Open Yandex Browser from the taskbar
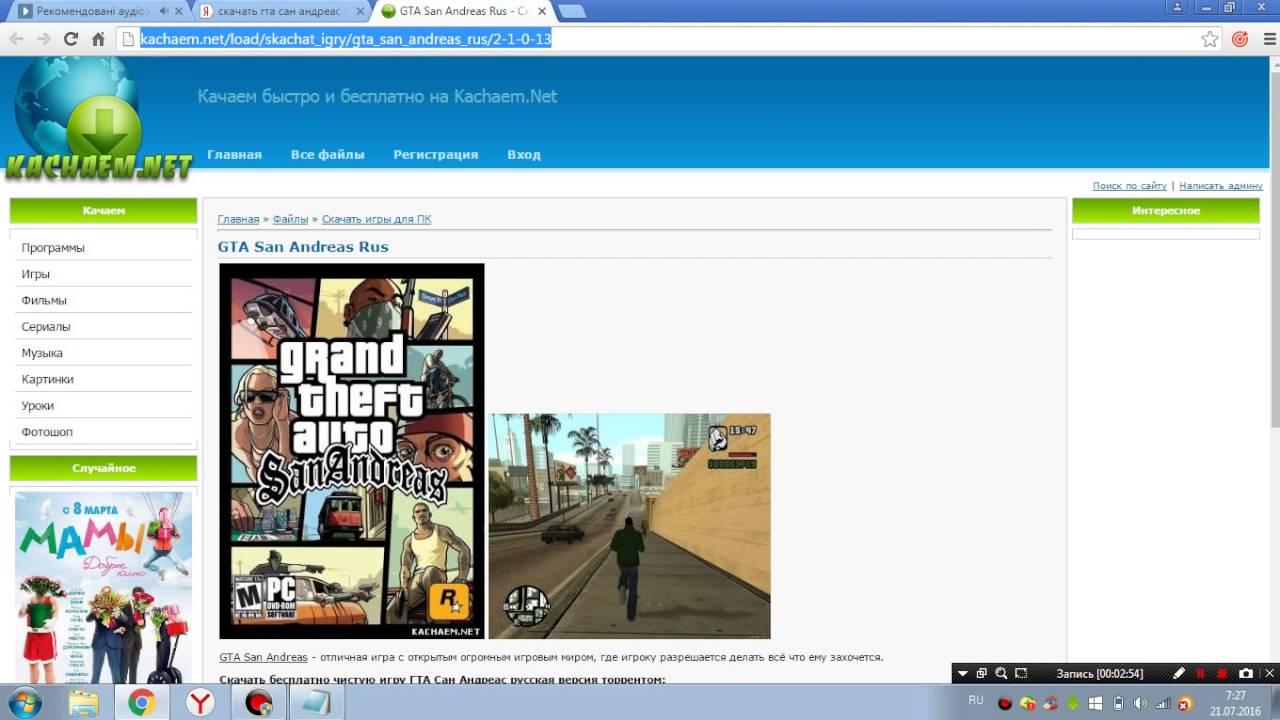 point(200,703)
